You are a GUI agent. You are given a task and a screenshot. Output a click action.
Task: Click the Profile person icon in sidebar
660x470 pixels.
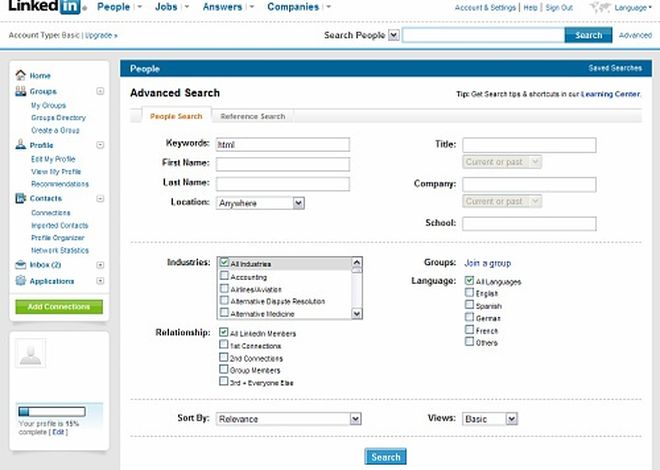(x=21, y=145)
